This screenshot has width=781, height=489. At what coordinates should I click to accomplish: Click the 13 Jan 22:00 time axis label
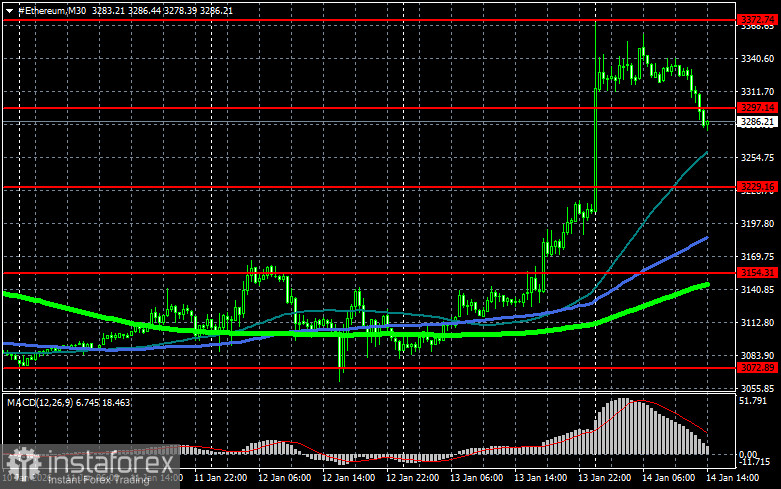tap(605, 478)
